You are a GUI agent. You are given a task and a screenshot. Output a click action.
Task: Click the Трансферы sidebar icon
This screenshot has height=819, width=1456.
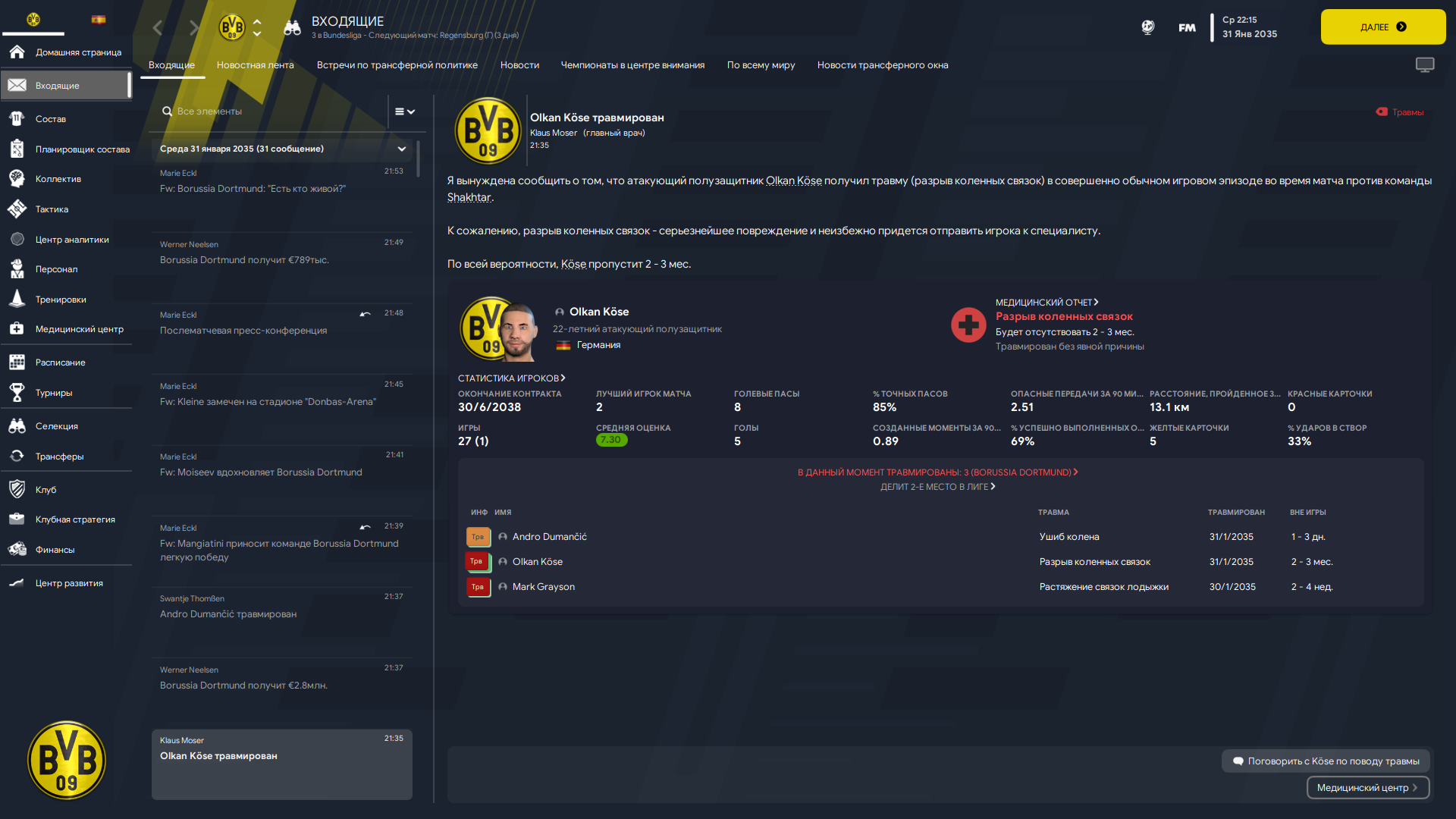pyautogui.click(x=17, y=456)
